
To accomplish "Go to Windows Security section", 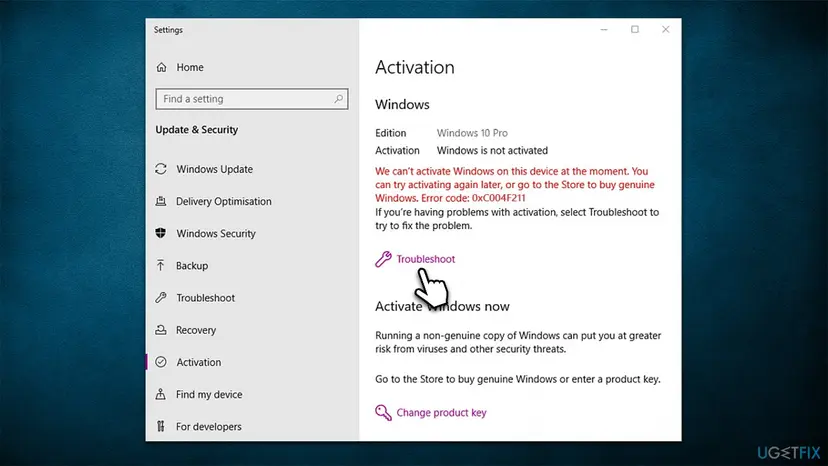I will 216,234.
